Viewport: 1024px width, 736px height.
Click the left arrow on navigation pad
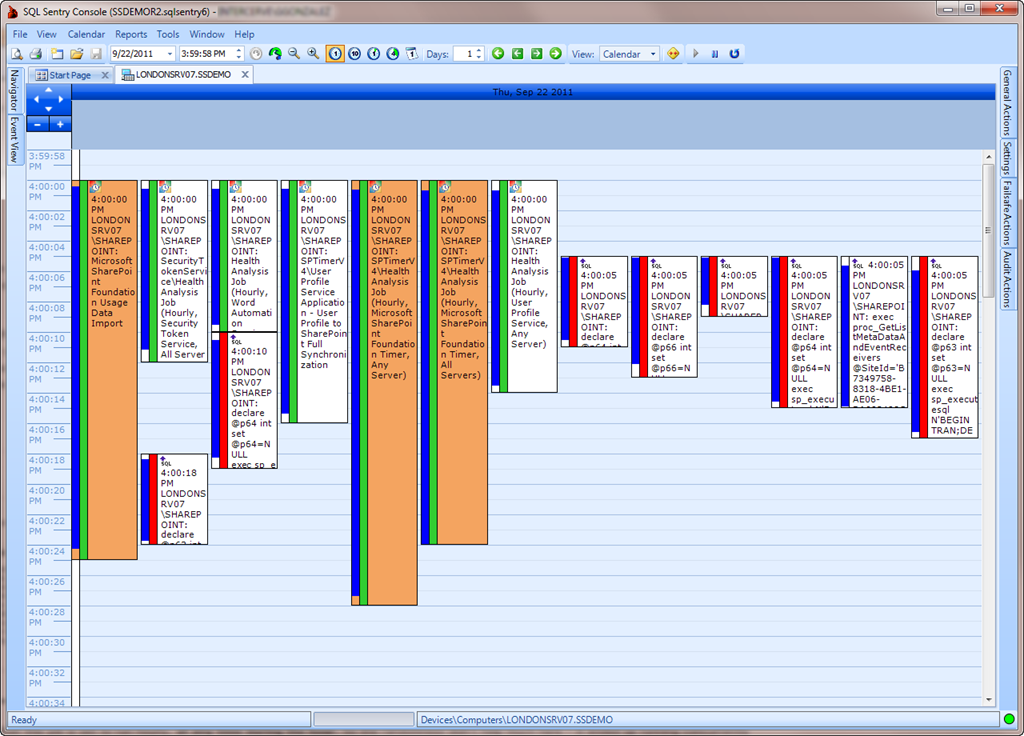tap(37, 99)
